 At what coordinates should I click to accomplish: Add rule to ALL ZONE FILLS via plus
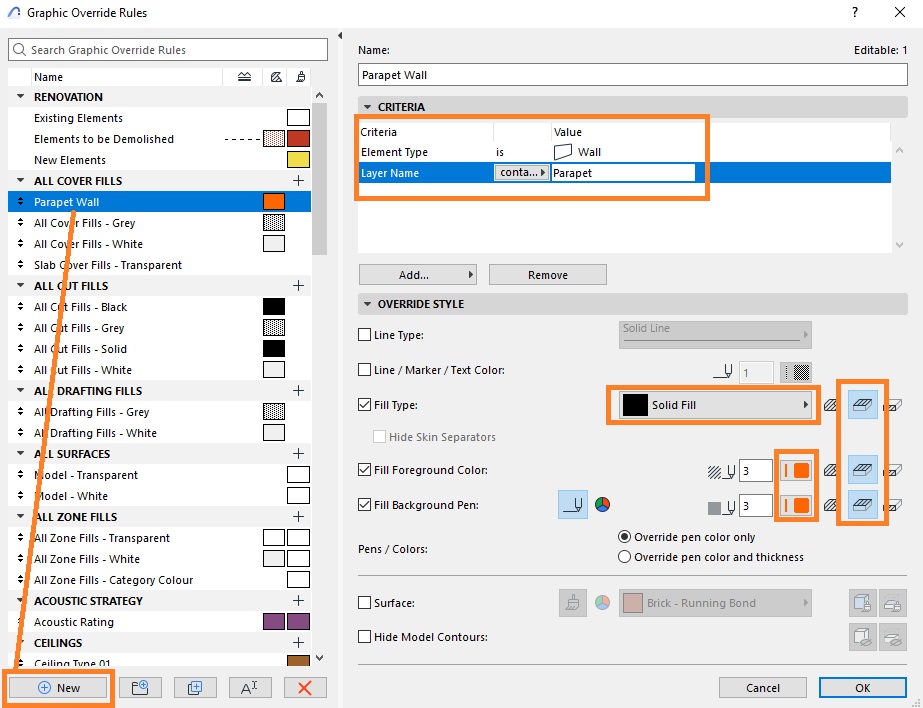[298, 516]
